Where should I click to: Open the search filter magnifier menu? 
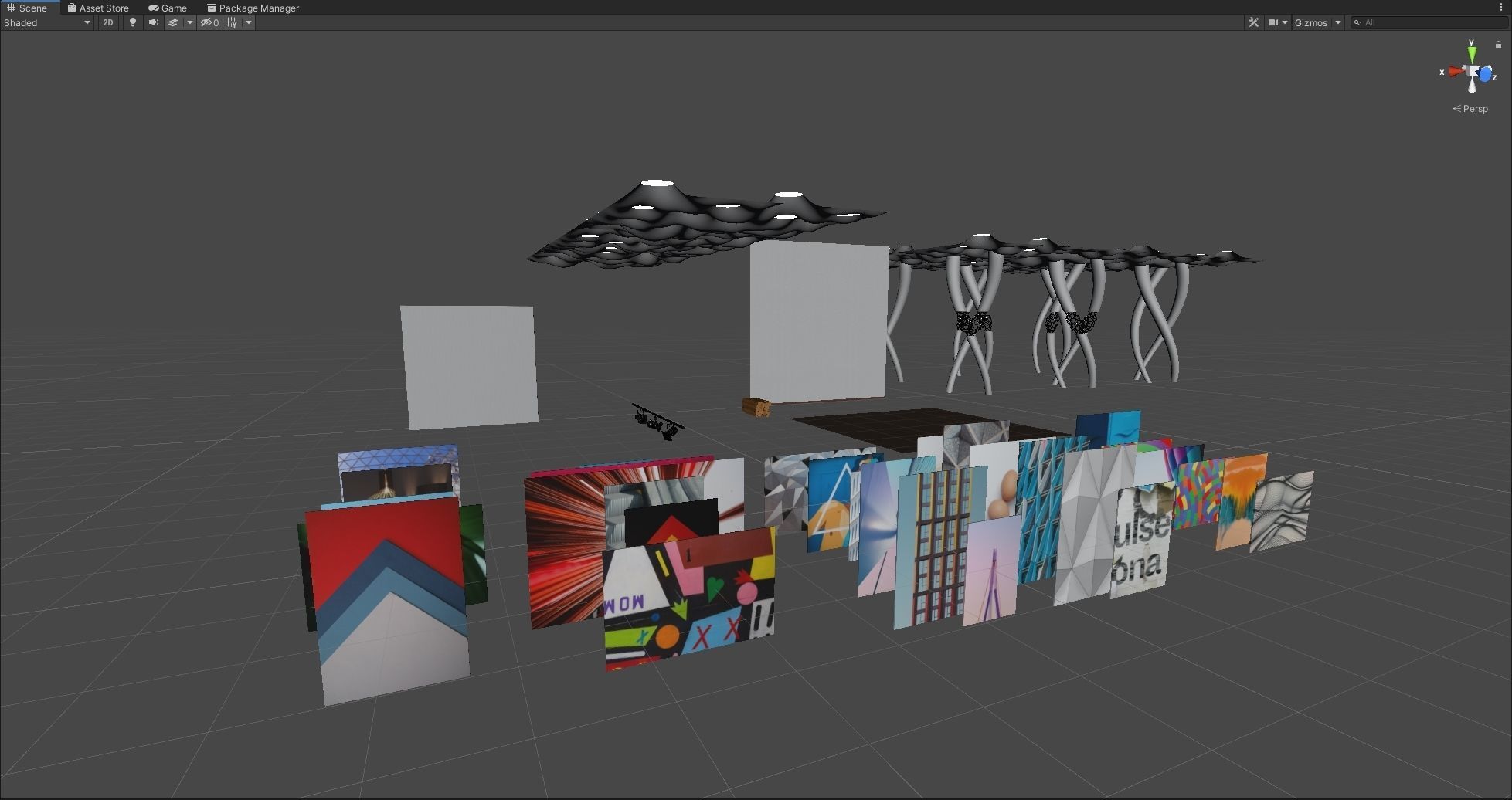[x=1357, y=22]
